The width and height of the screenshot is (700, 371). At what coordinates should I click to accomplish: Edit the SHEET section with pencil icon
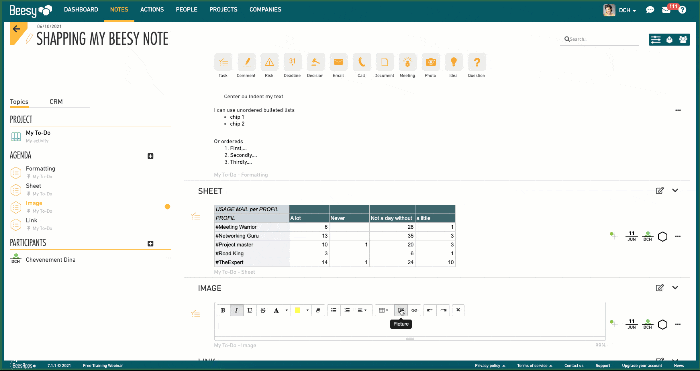659,191
